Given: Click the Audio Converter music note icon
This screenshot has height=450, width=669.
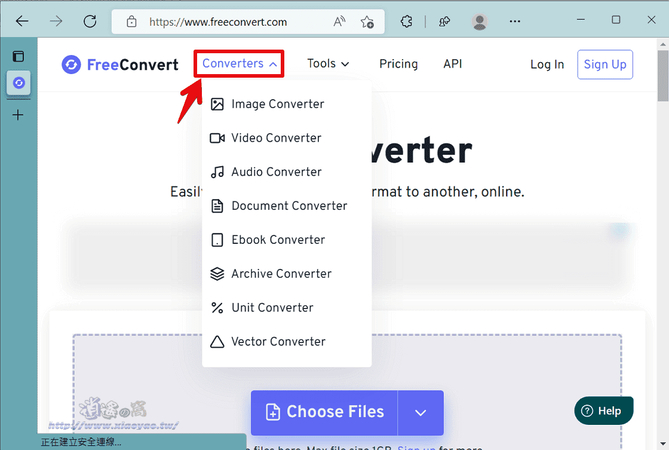Looking at the screenshot, I should [x=217, y=172].
